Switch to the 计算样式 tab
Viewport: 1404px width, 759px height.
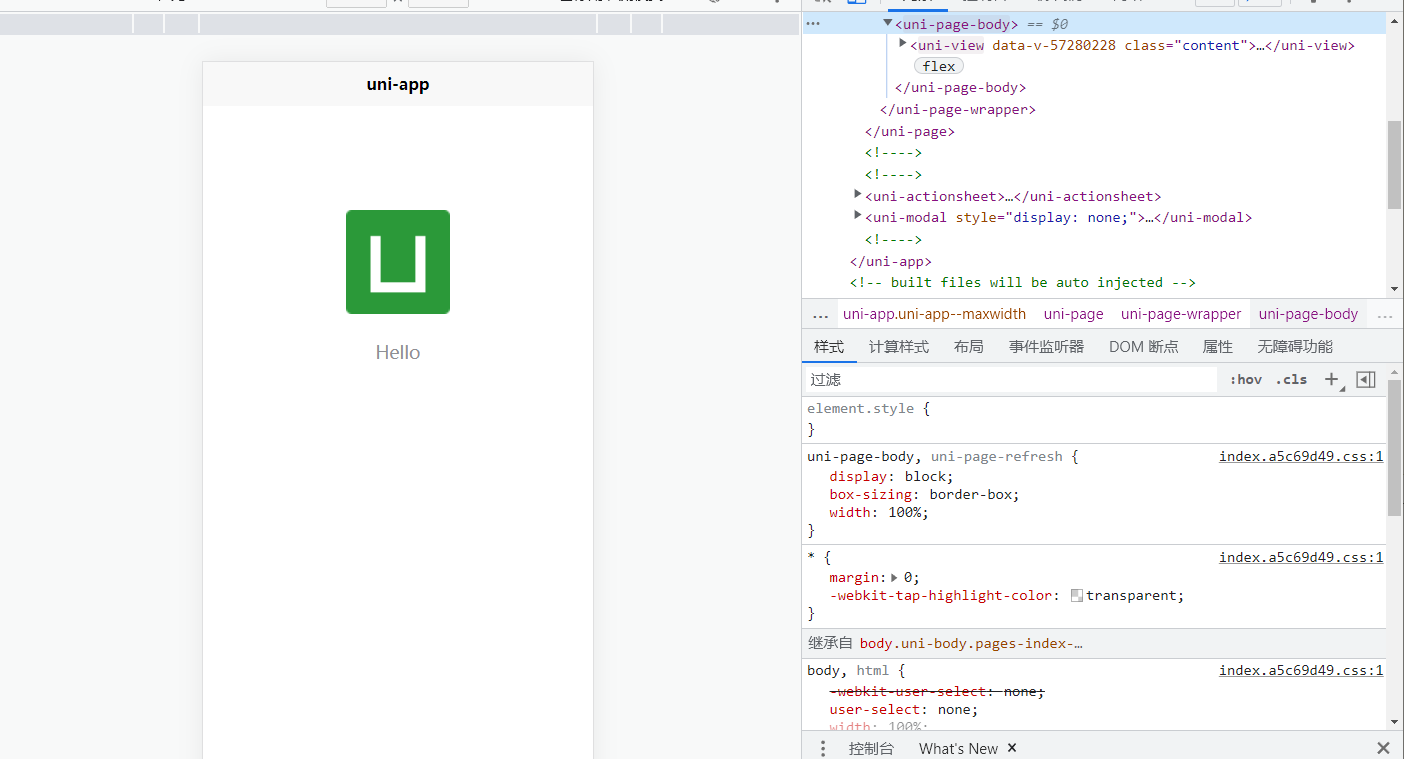point(899,347)
